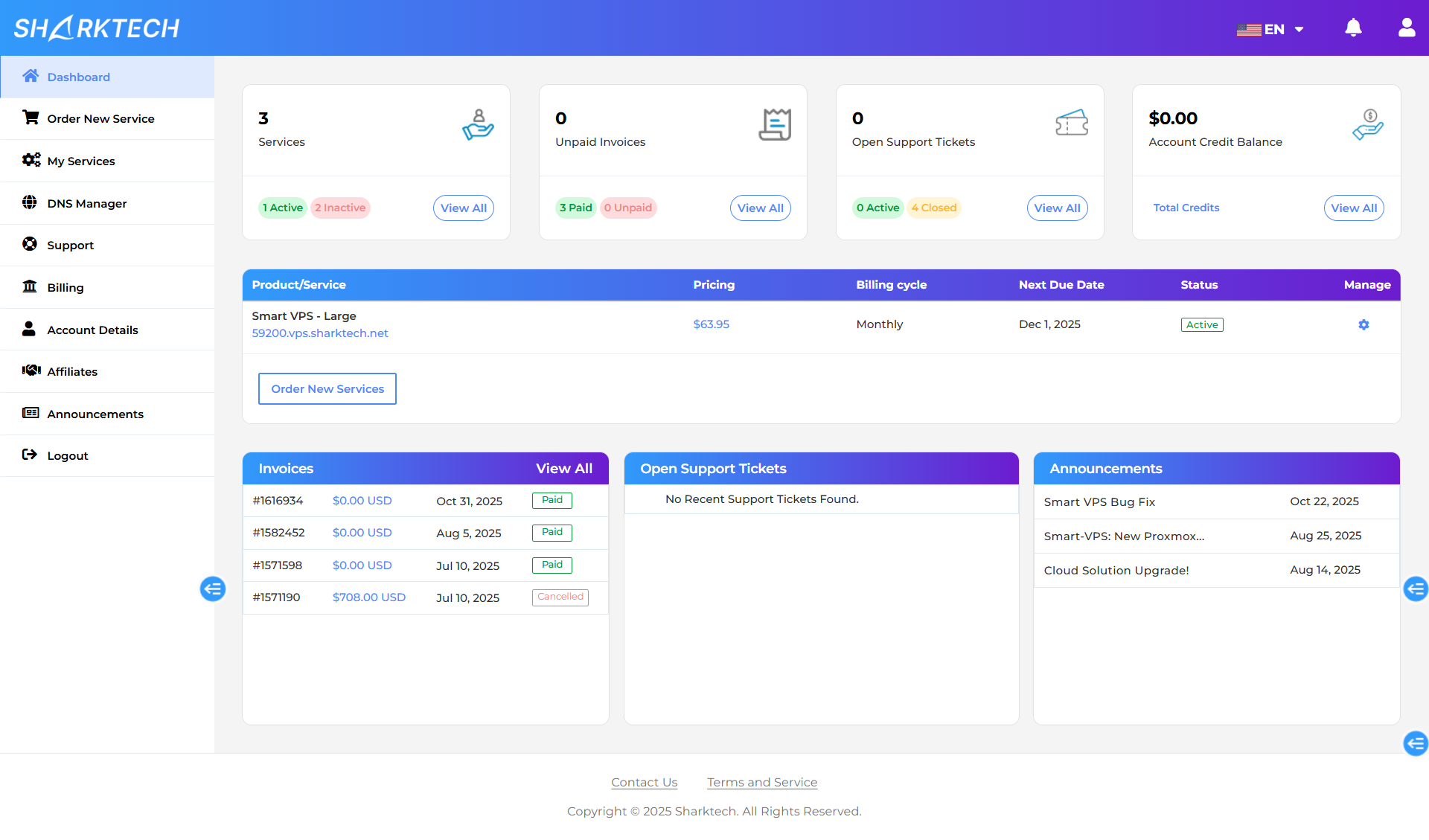Select Support in the sidebar
This screenshot has width=1429, height=840.
click(107, 245)
